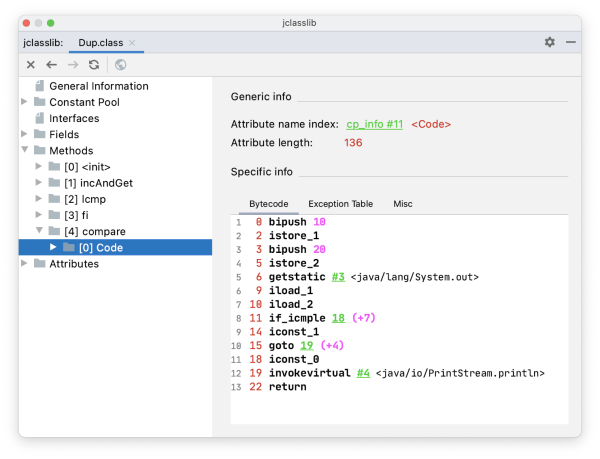Close the Dup.class tab

(132, 43)
